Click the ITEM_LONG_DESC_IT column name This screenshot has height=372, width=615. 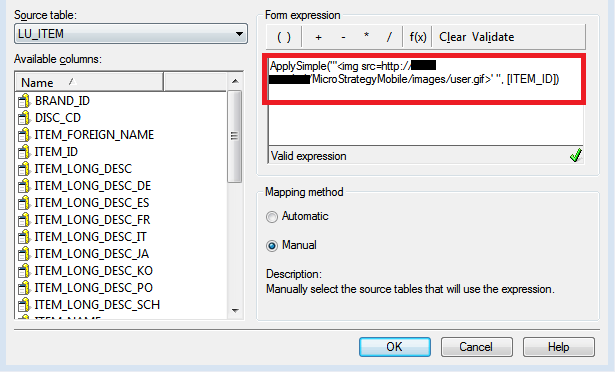(91, 237)
